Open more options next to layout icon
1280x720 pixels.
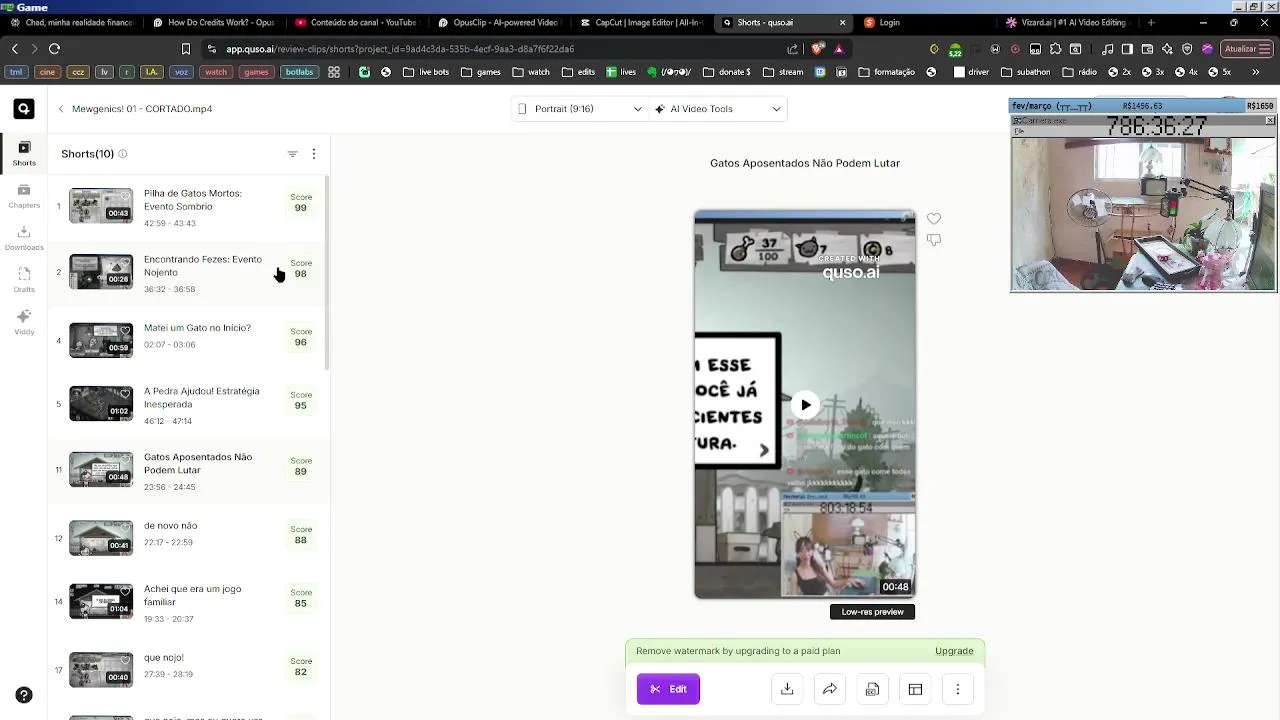(x=958, y=689)
